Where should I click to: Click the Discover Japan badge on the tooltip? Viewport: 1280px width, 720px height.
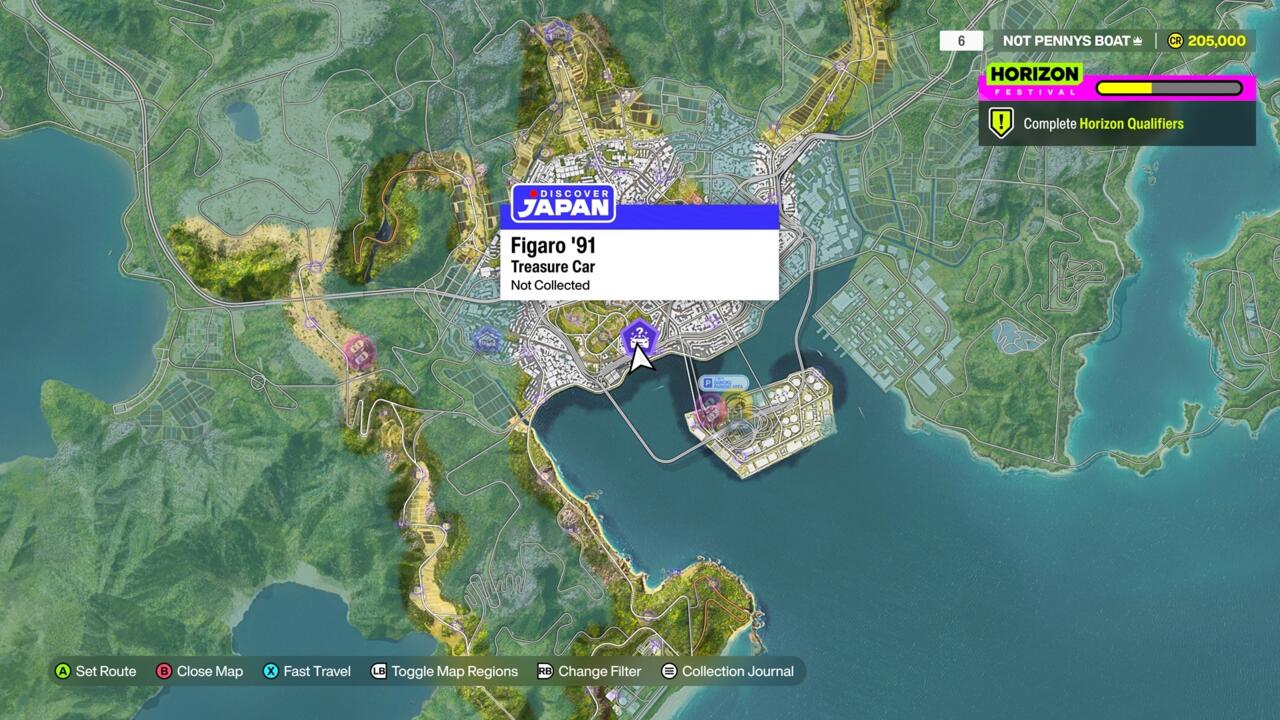(563, 203)
